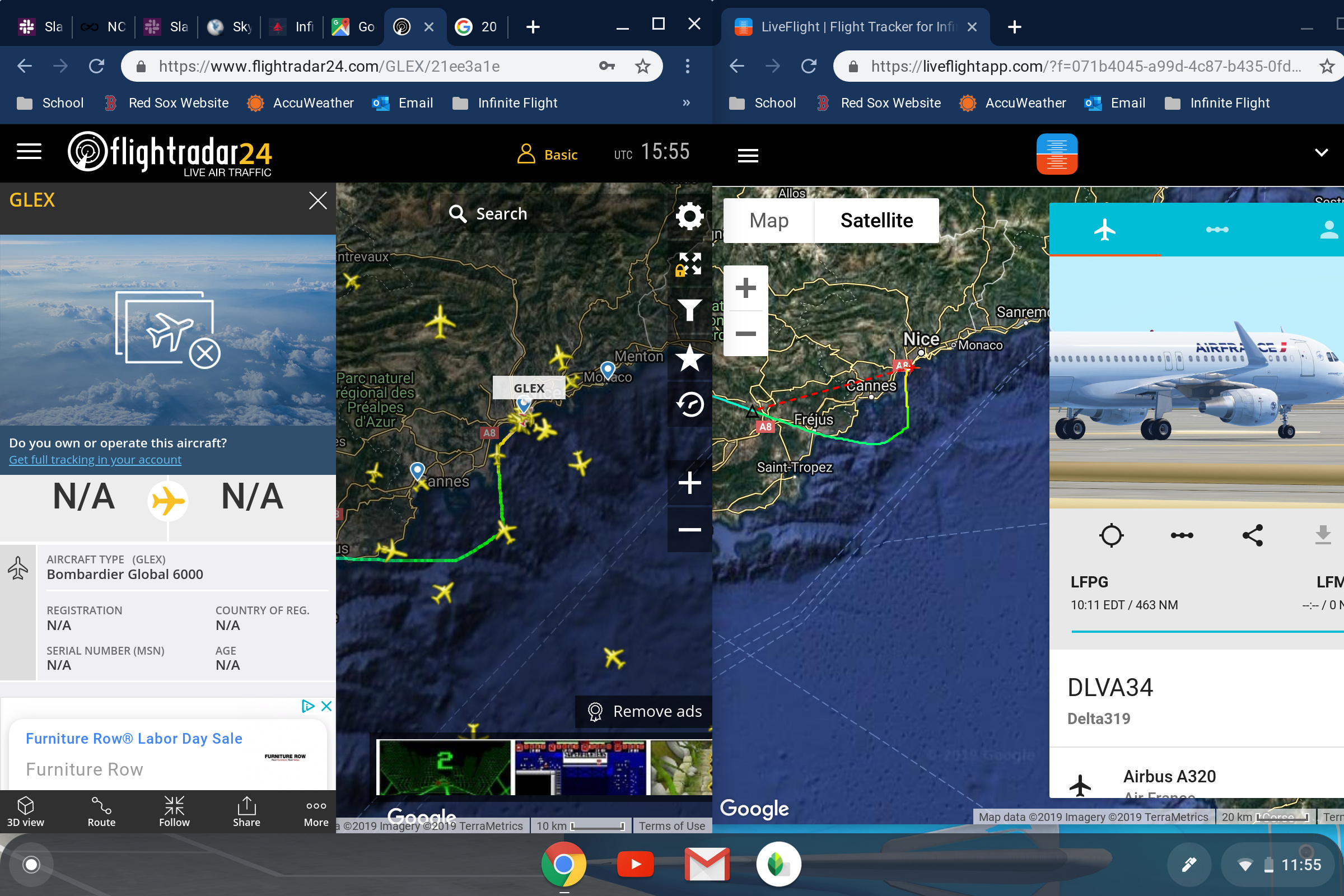Click the fullscreen map icon
Image resolution: width=1344 pixels, height=896 pixels.
coord(689,263)
